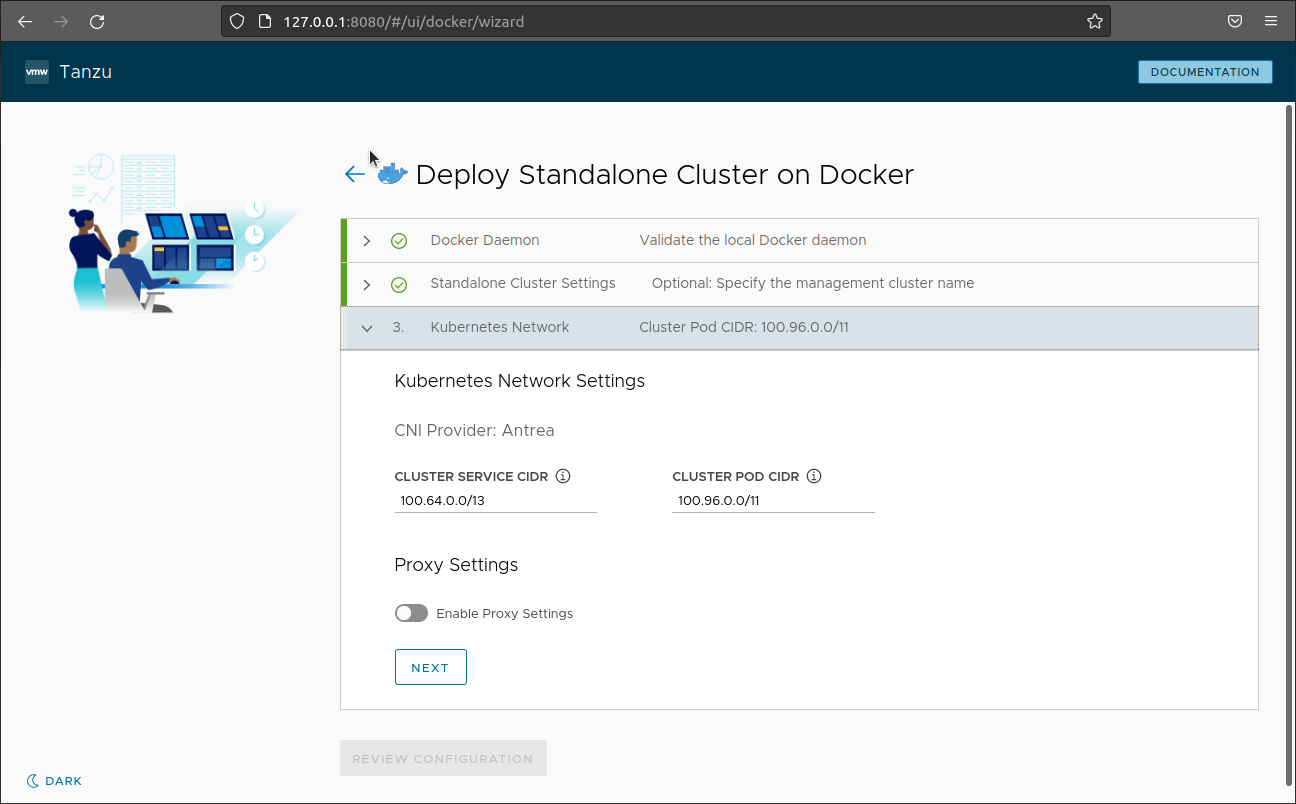Click the page info icon in the URL bar
The width and height of the screenshot is (1296, 804).
click(264, 21)
